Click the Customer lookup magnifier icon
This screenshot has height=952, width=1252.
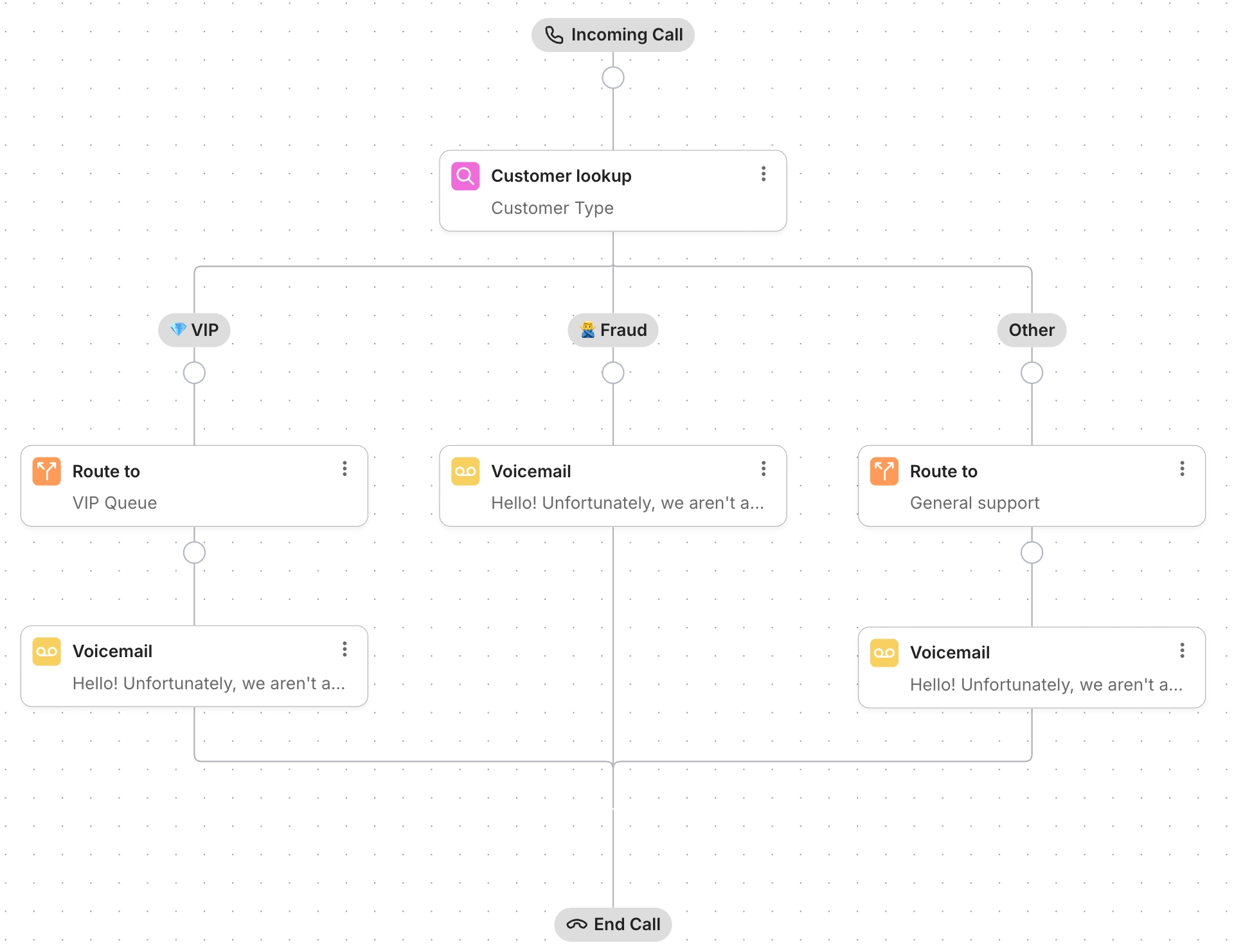point(465,175)
